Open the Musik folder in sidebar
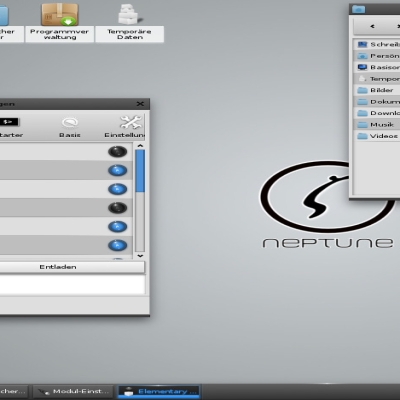The height and width of the screenshot is (400, 400). (x=377, y=124)
